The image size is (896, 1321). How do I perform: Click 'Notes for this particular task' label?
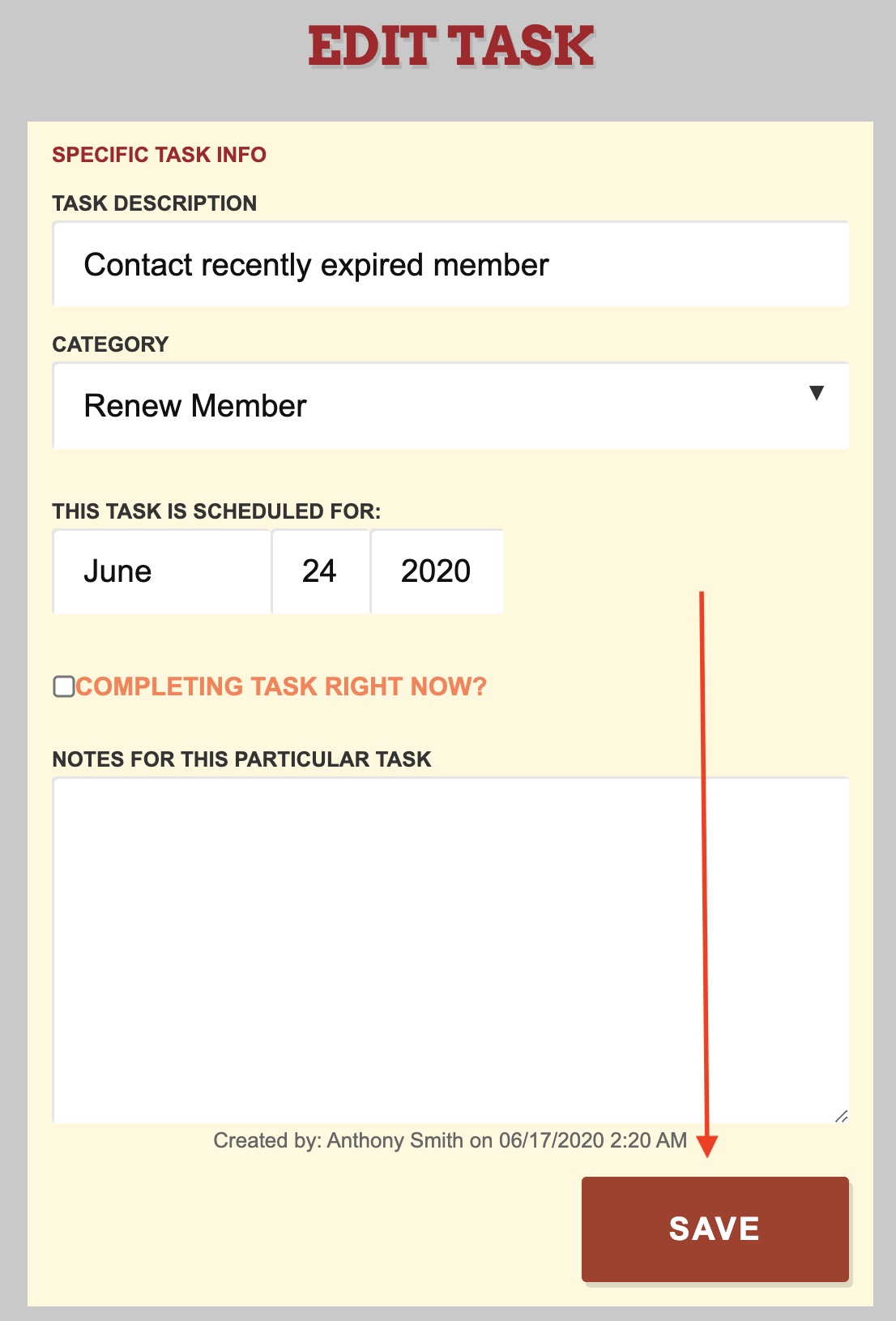[241, 759]
